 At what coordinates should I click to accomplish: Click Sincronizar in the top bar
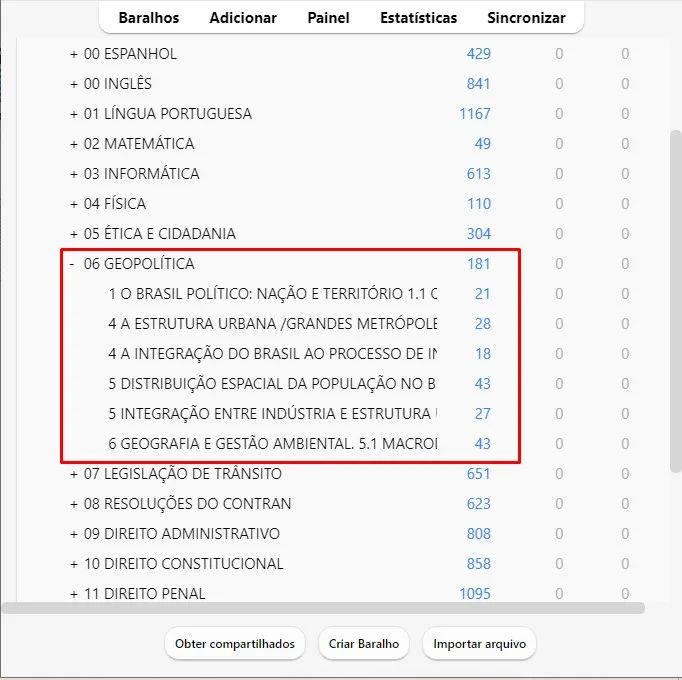[x=526, y=18]
